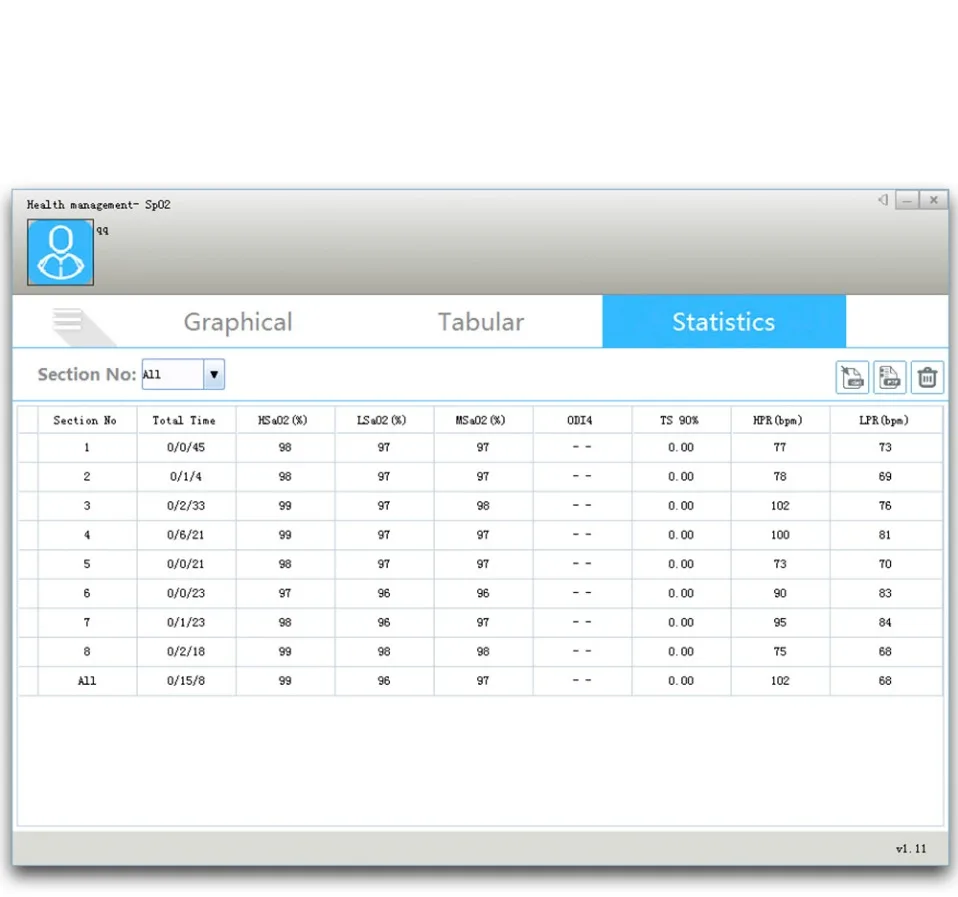Click the HSaO2 (%) column header
This screenshot has height=897, width=958.
point(283,420)
